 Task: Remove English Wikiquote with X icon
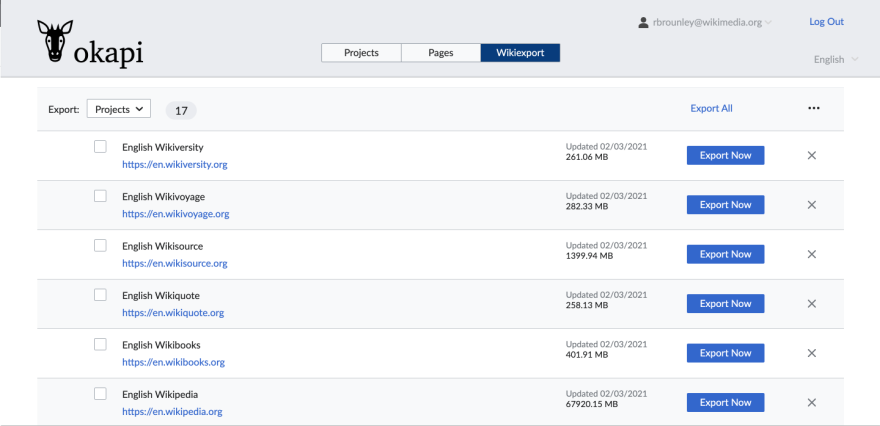click(x=811, y=303)
